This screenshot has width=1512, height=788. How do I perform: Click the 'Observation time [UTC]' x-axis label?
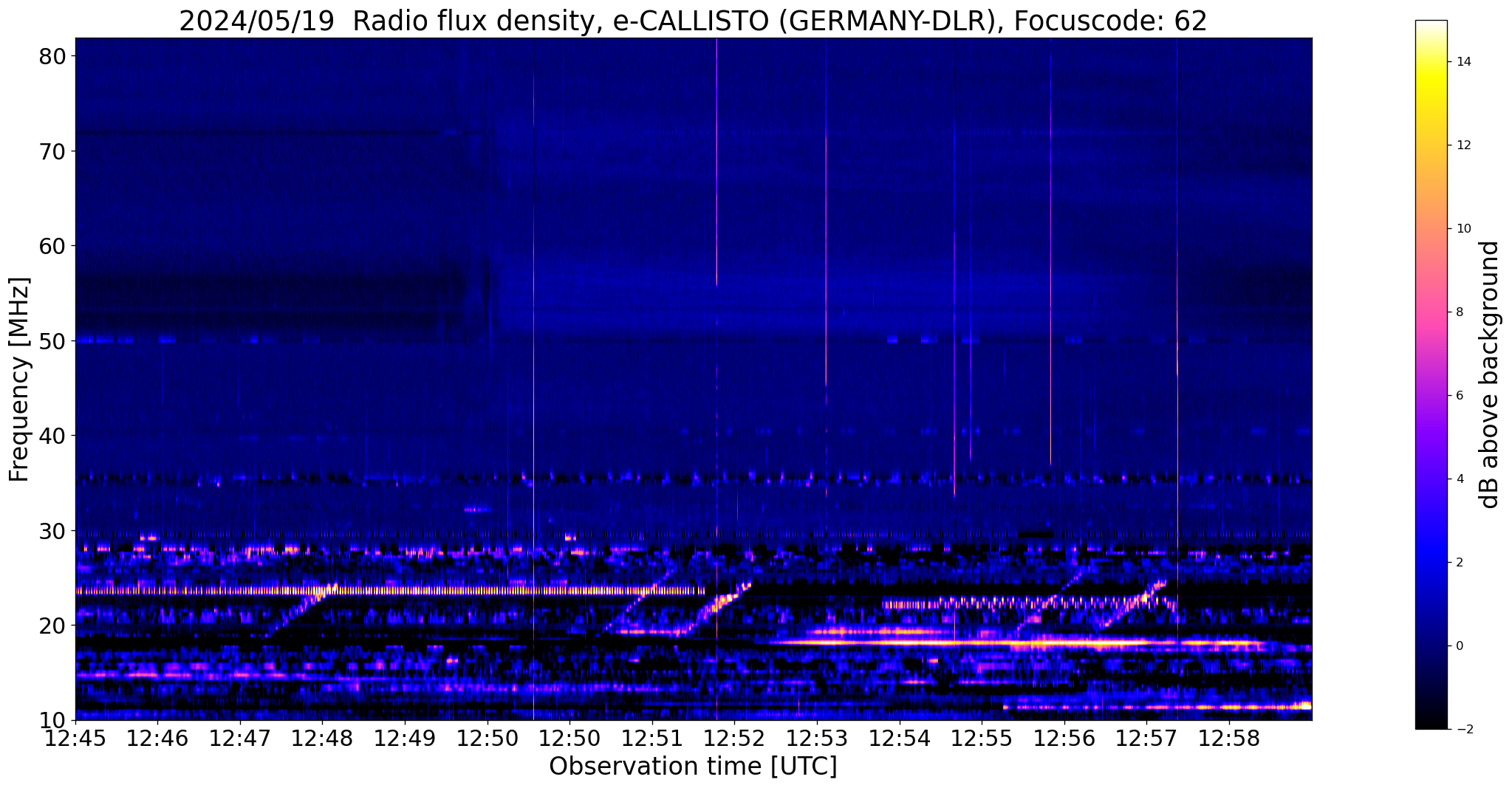(693, 767)
